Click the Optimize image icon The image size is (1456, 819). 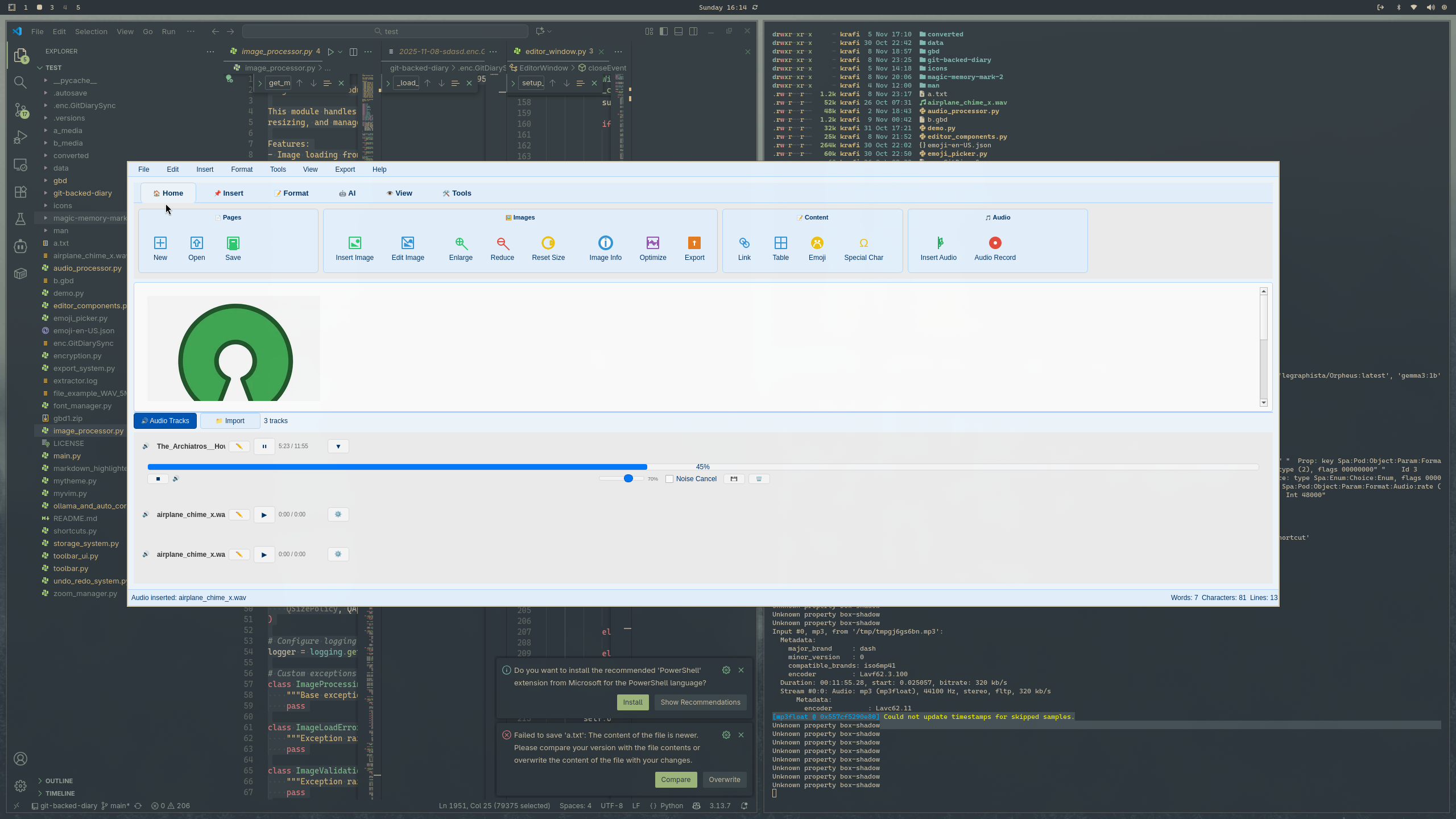[x=652, y=243]
